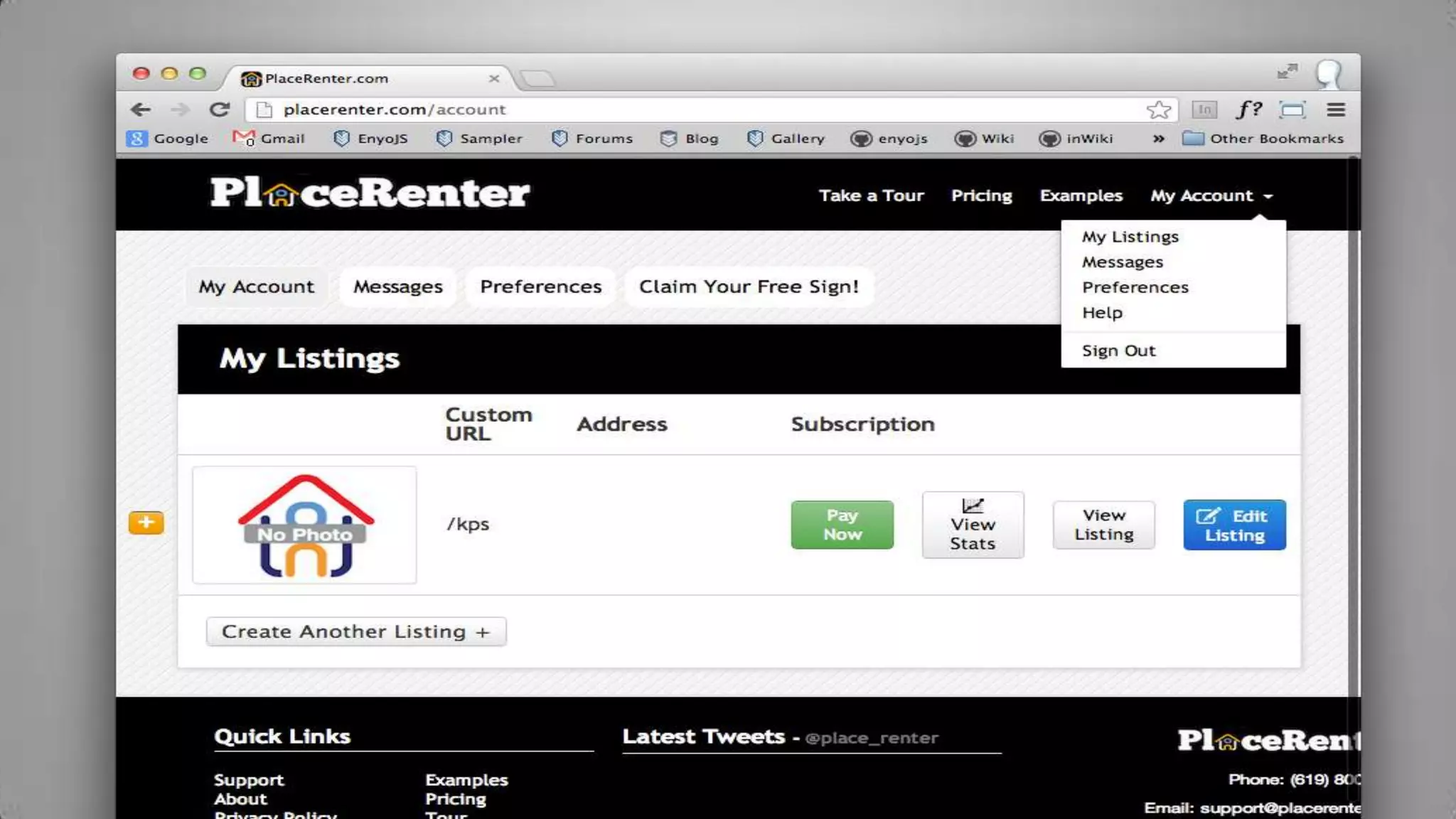The image size is (1456, 819).
Task: Click the bookmark star icon in address bar
Action: point(1158,109)
